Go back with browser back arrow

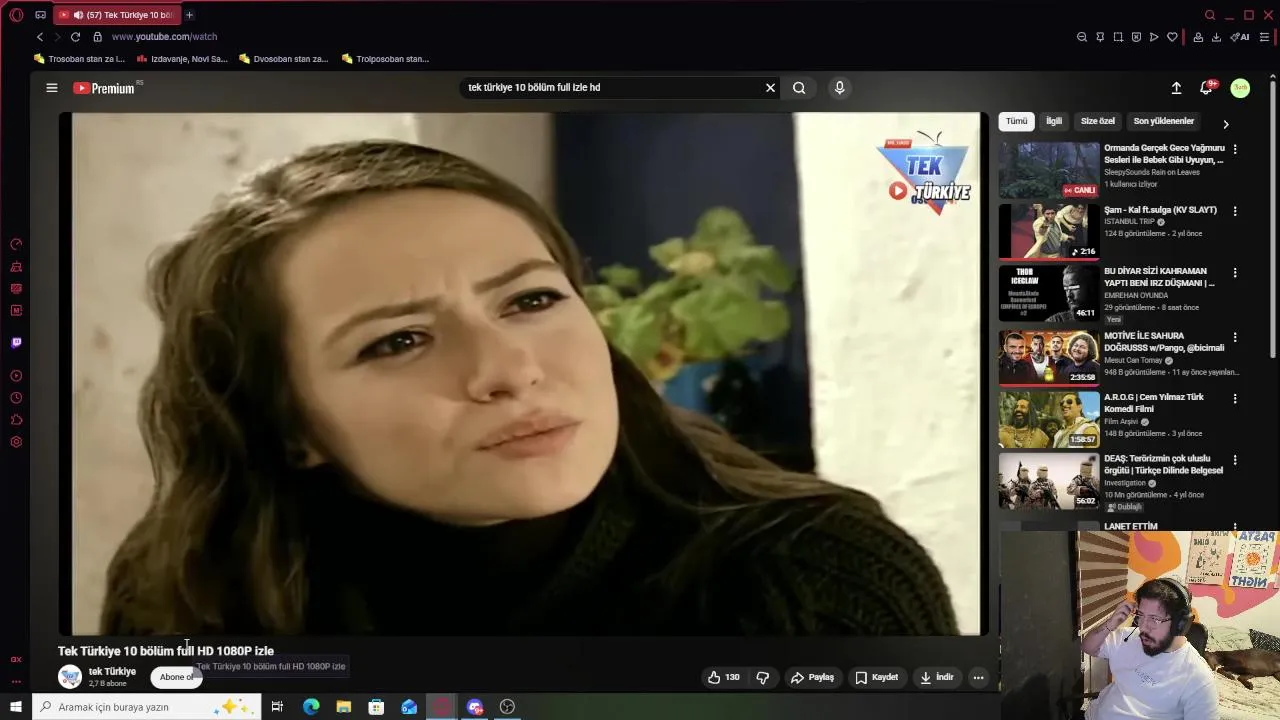40,37
